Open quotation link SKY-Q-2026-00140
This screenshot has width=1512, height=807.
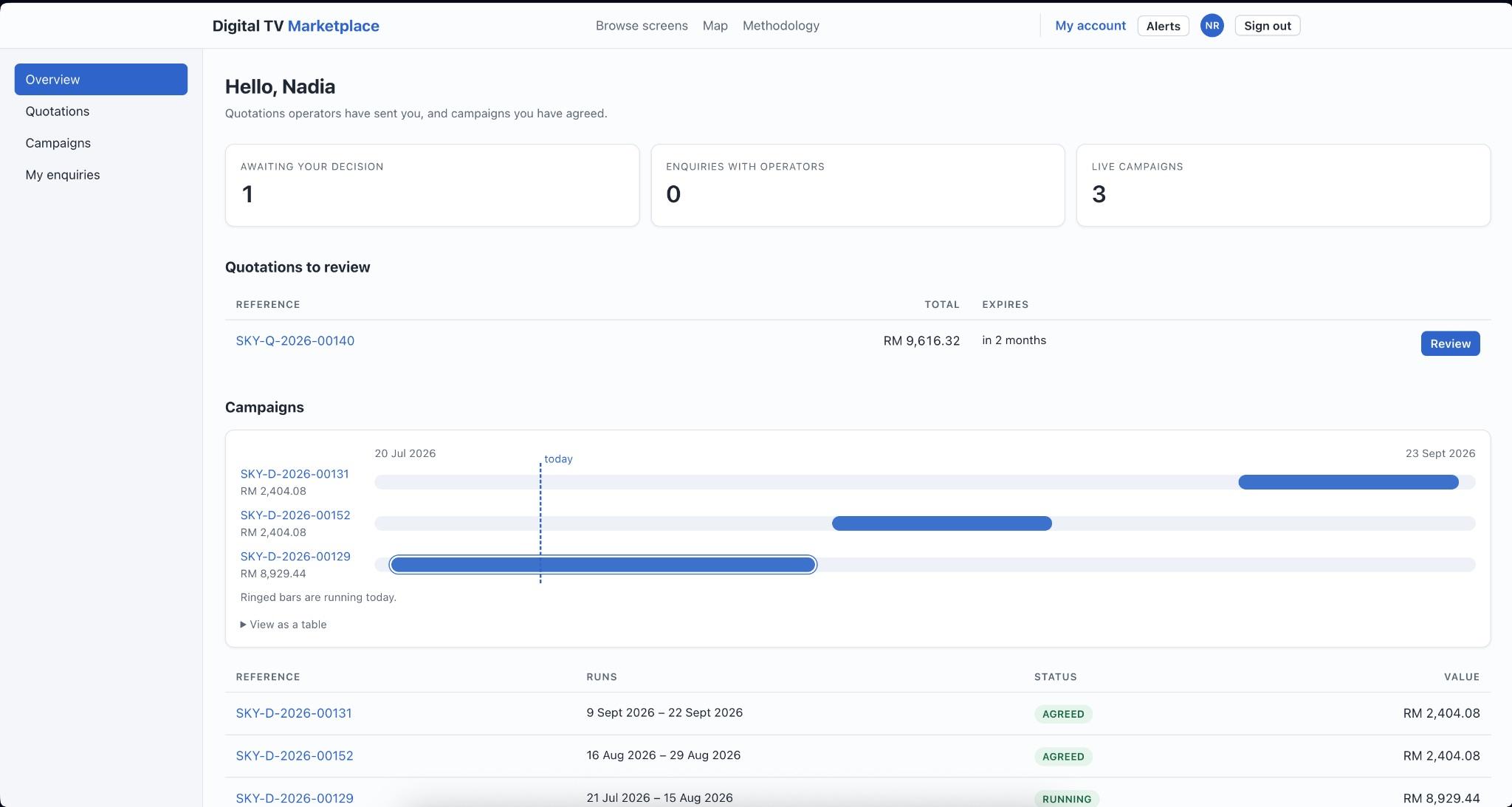[295, 340]
